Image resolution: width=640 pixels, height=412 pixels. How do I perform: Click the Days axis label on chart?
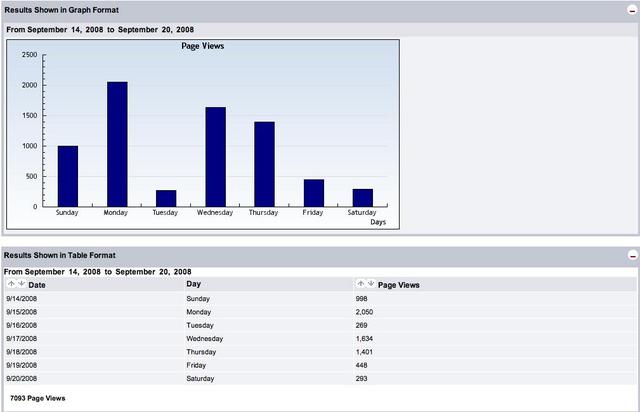tap(378, 222)
